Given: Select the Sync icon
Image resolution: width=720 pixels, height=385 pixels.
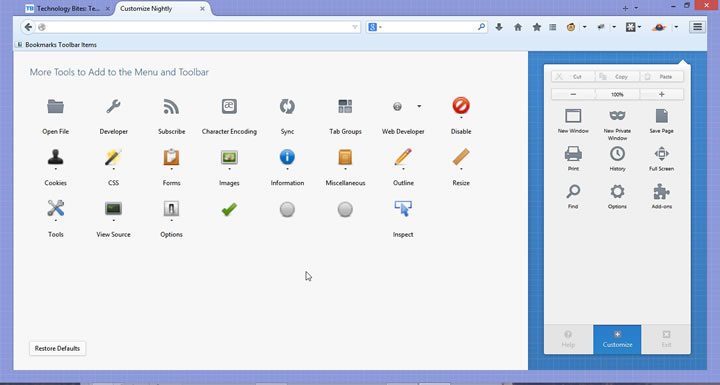Looking at the screenshot, I should pyautogui.click(x=287, y=107).
